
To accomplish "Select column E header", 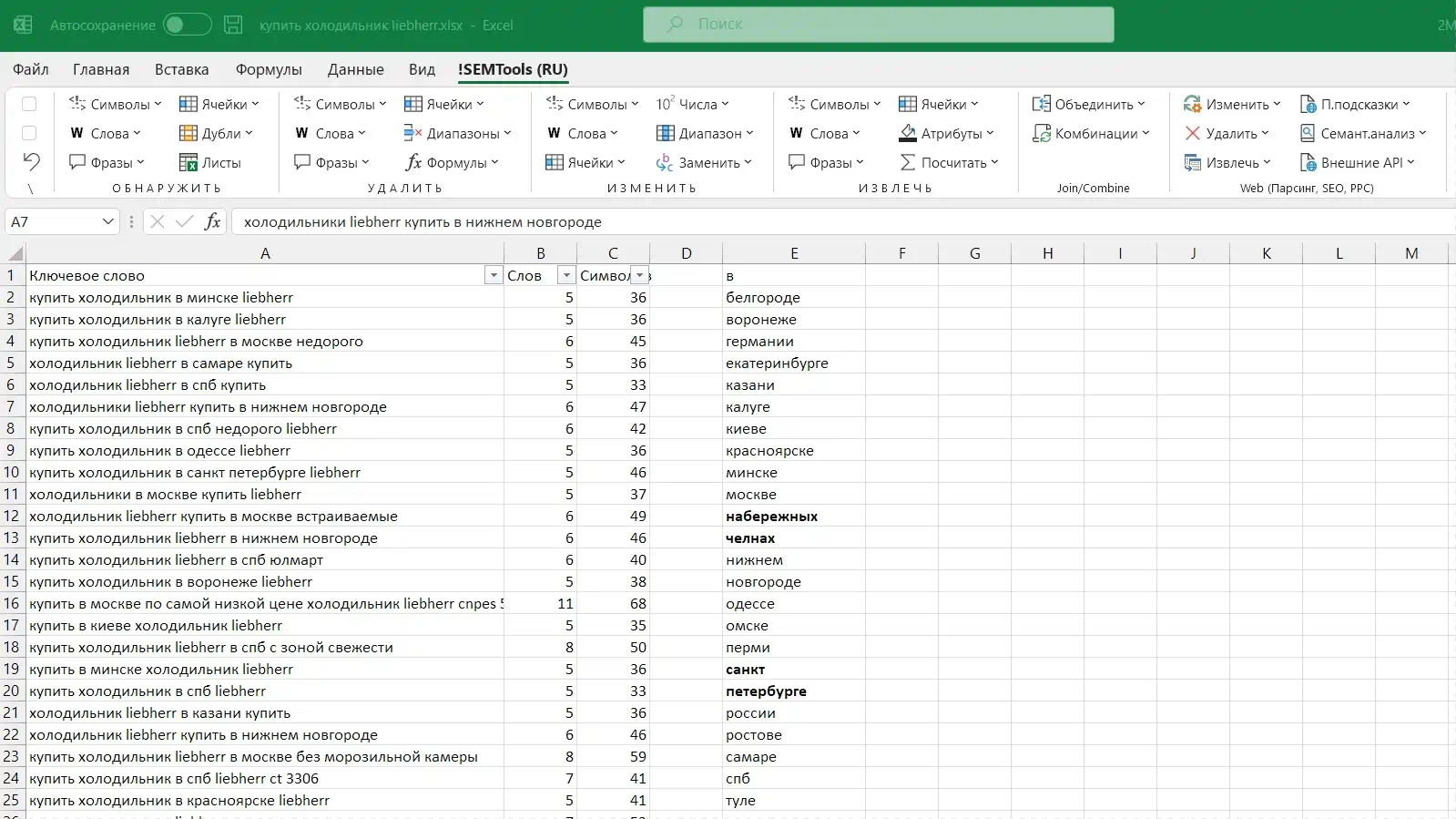I will coord(794,253).
